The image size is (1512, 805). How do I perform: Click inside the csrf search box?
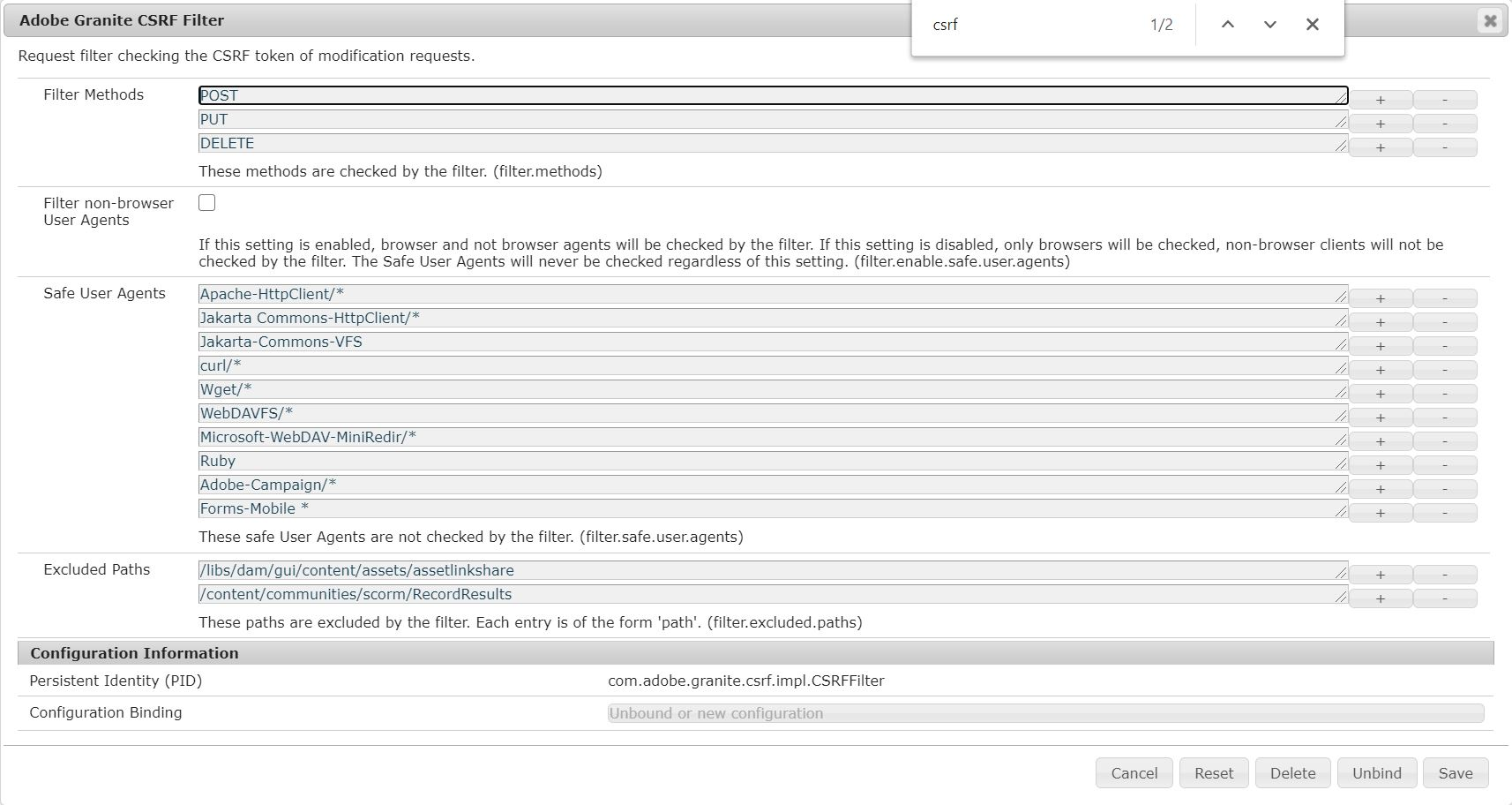tap(1014, 25)
